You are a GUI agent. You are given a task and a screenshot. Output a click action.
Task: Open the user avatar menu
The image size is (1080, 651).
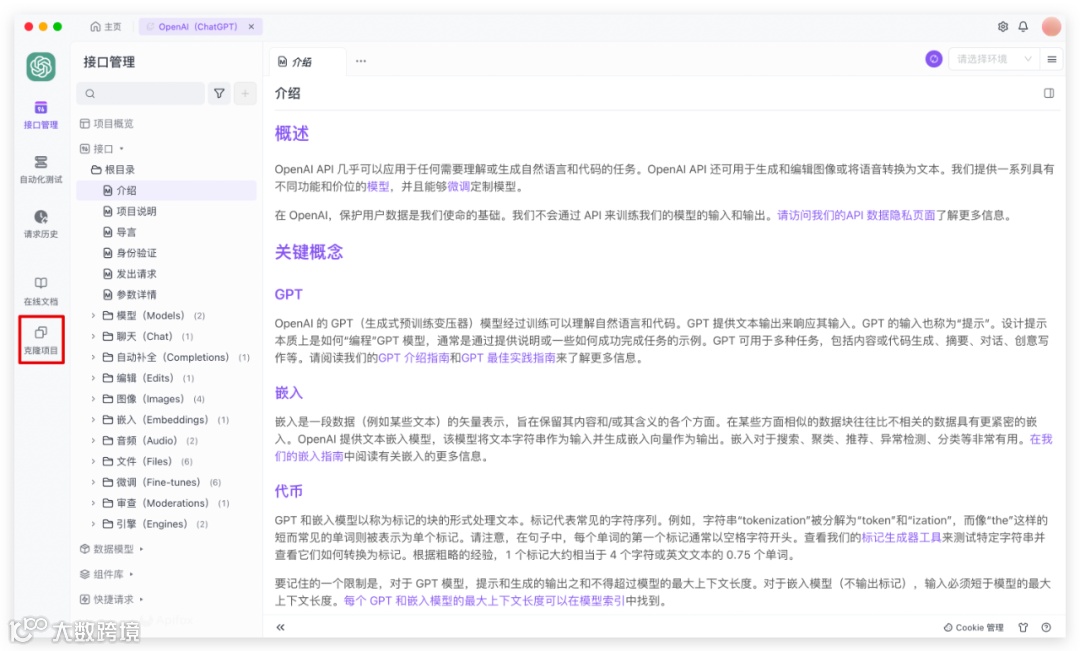click(1051, 26)
